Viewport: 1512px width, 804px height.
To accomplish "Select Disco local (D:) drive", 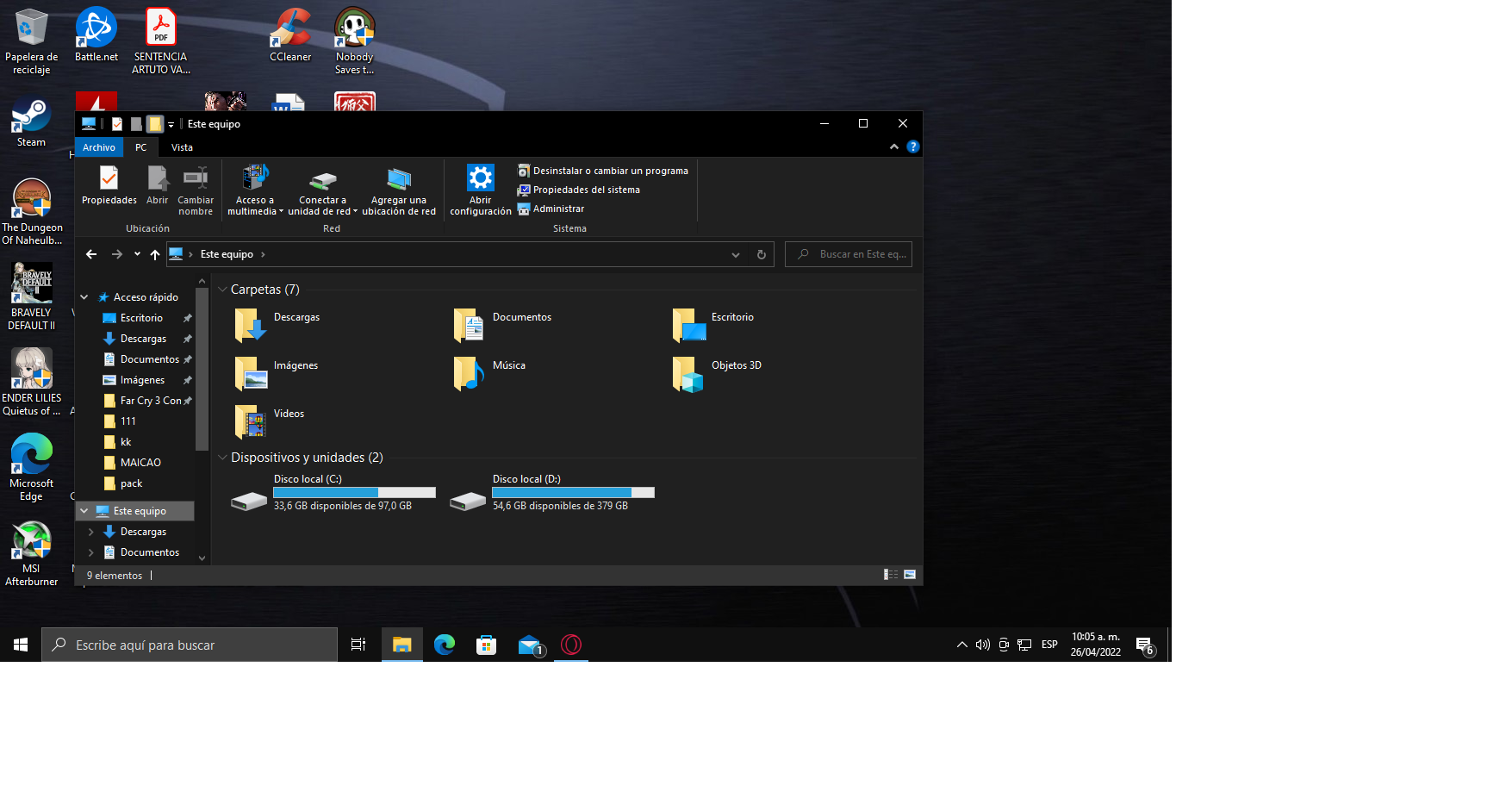I will (x=551, y=493).
